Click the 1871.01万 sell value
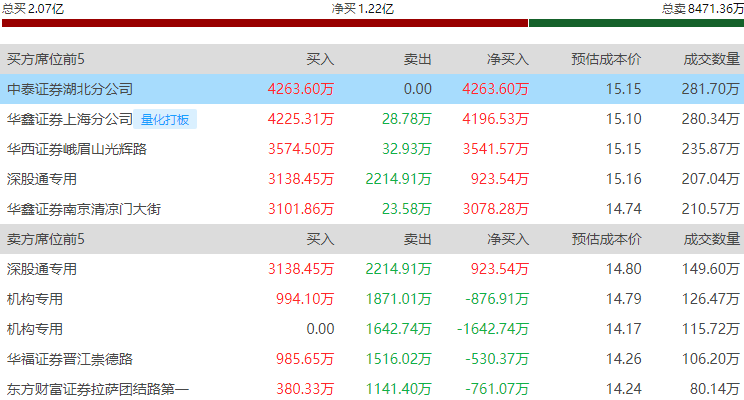Screen dimensions: 744x400 click(x=399, y=299)
